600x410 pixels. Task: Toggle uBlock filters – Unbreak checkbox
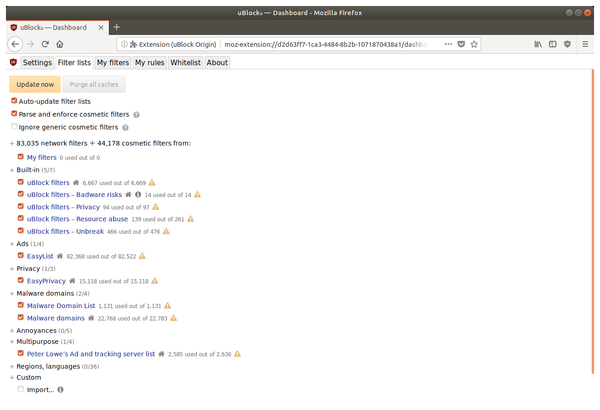tap(21, 231)
